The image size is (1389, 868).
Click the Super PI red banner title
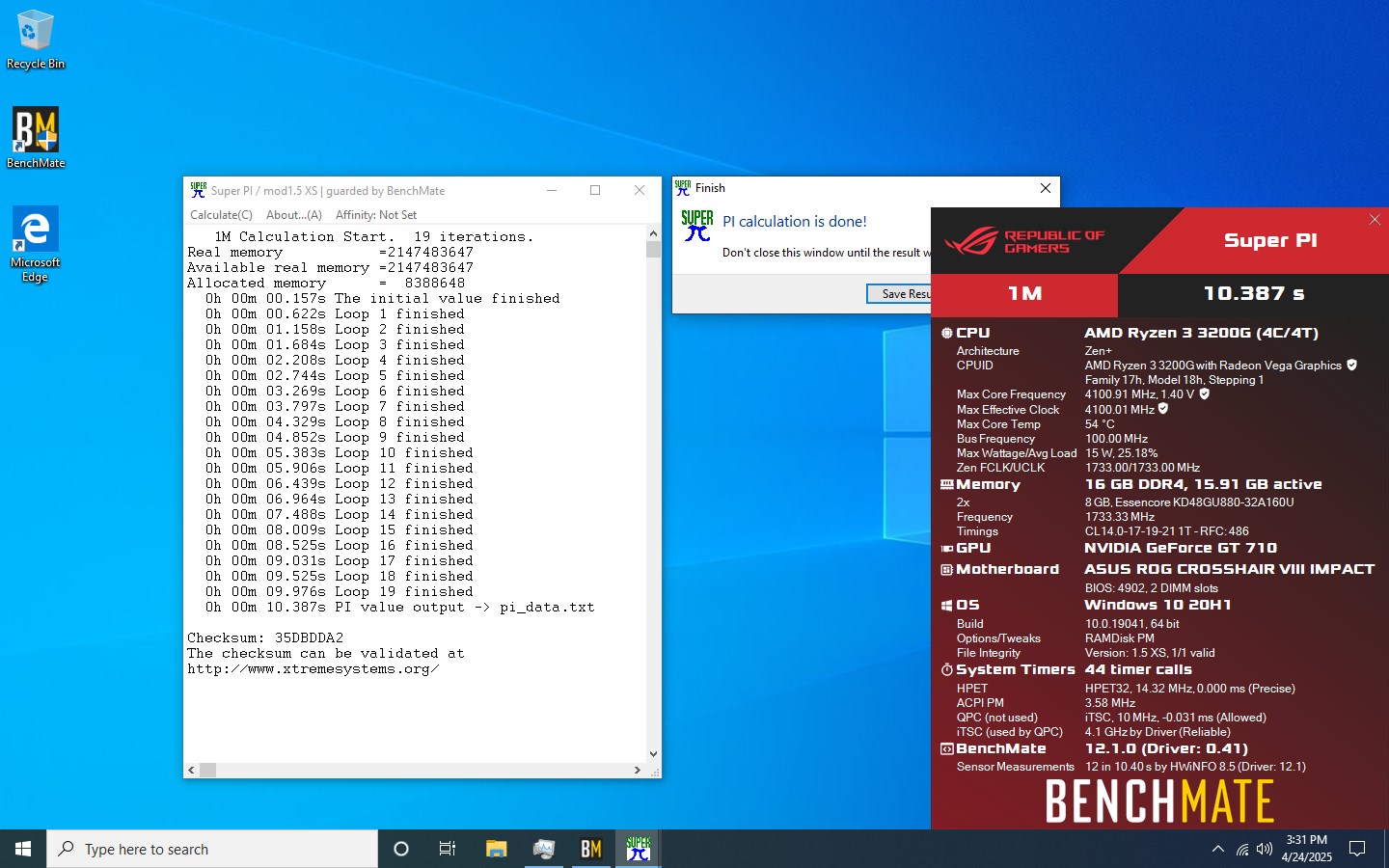pyautogui.click(x=1270, y=240)
